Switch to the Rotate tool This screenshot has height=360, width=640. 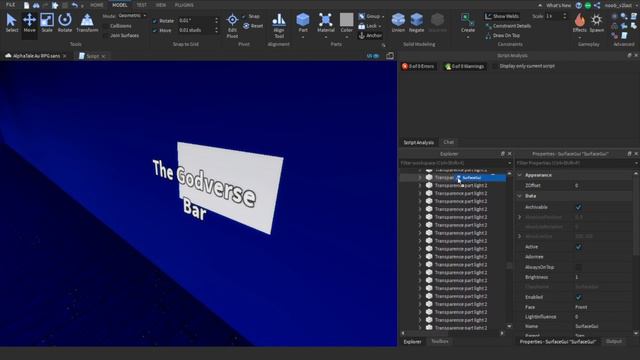click(64, 22)
